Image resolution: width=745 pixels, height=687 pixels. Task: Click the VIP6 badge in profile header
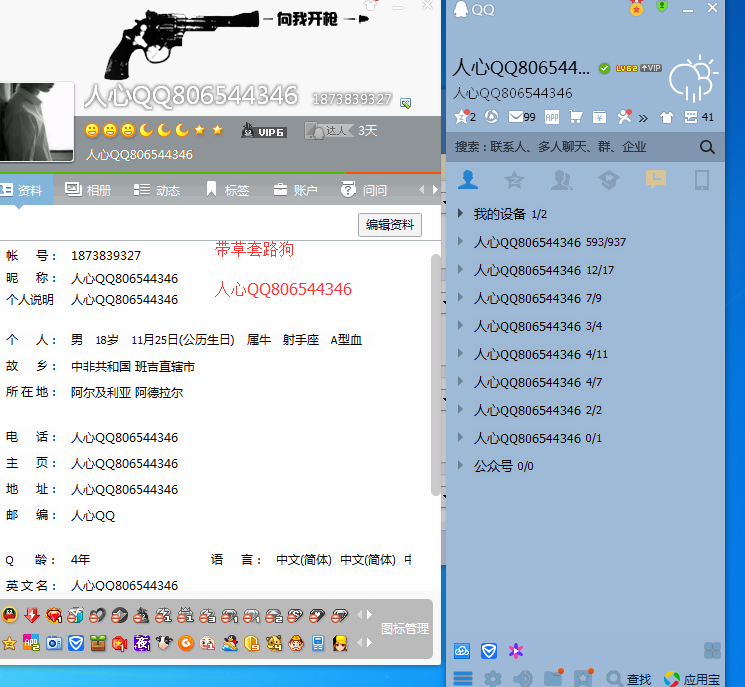(x=264, y=131)
